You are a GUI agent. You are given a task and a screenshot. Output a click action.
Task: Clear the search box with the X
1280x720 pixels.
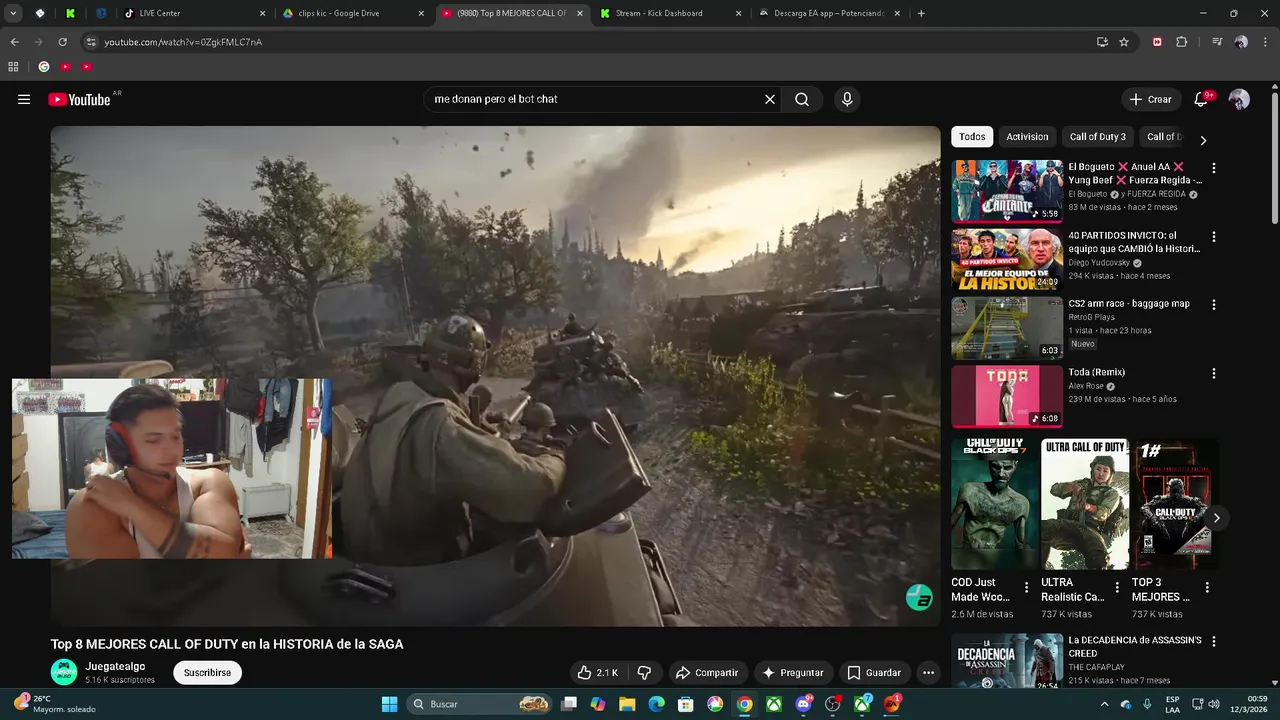click(x=770, y=99)
